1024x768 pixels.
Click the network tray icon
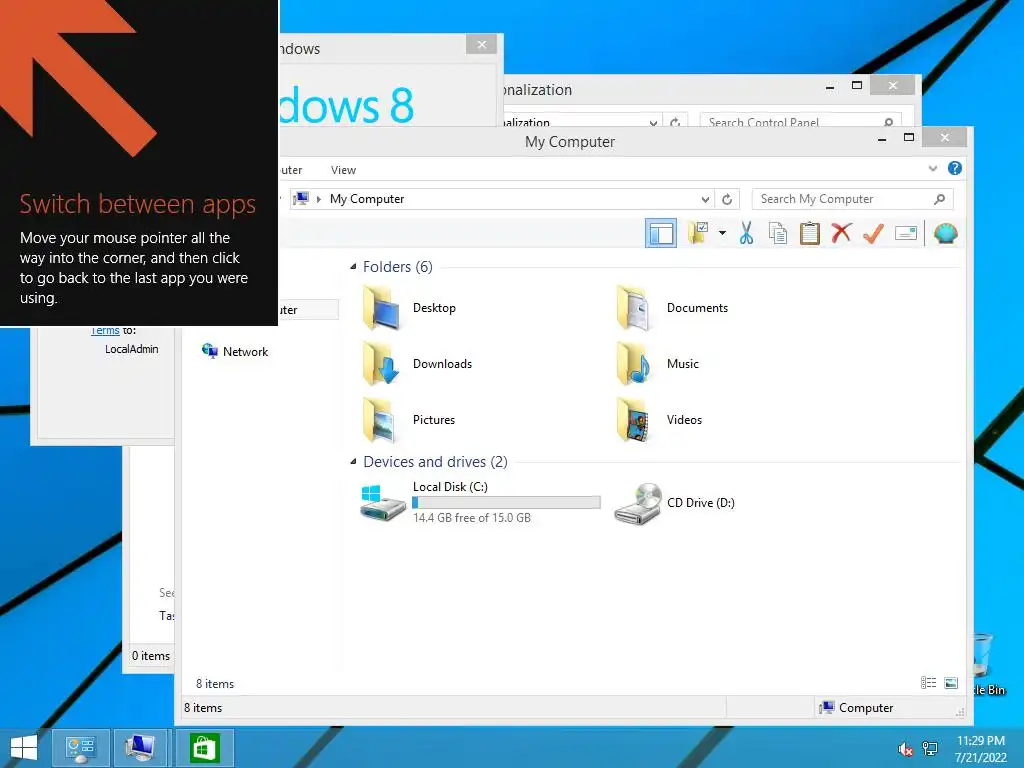pyautogui.click(x=930, y=749)
